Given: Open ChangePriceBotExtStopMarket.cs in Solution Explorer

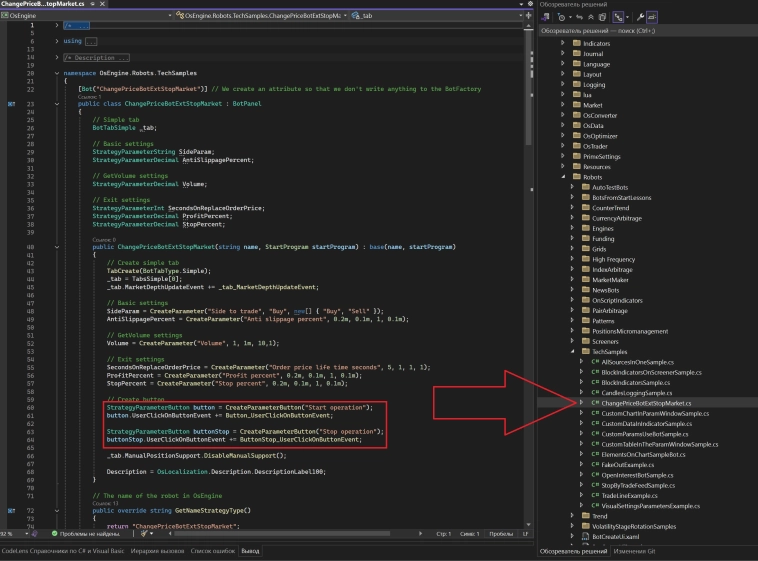Looking at the screenshot, I should tap(647, 403).
